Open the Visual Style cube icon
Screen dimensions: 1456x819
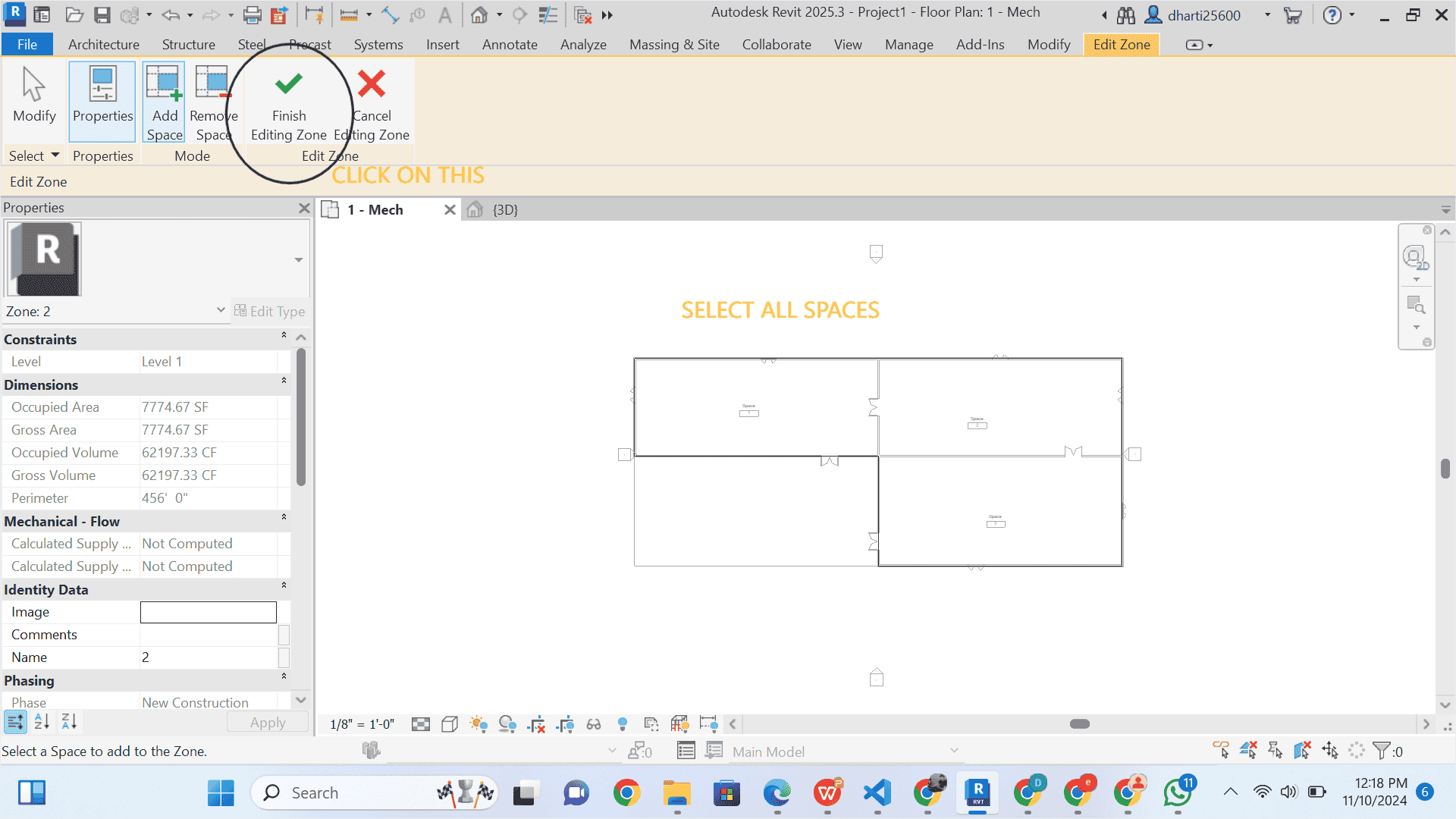[449, 724]
